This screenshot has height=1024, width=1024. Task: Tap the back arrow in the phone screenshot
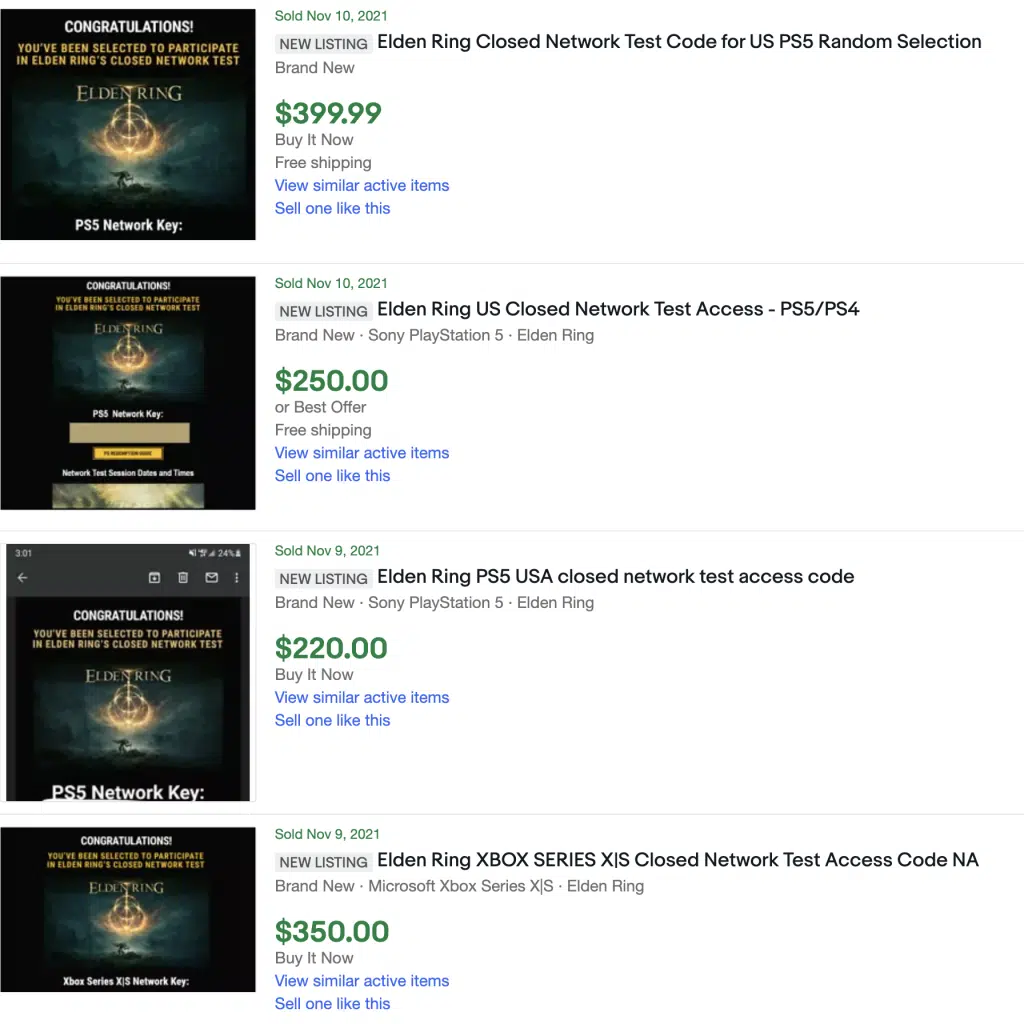[x=22, y=578]
